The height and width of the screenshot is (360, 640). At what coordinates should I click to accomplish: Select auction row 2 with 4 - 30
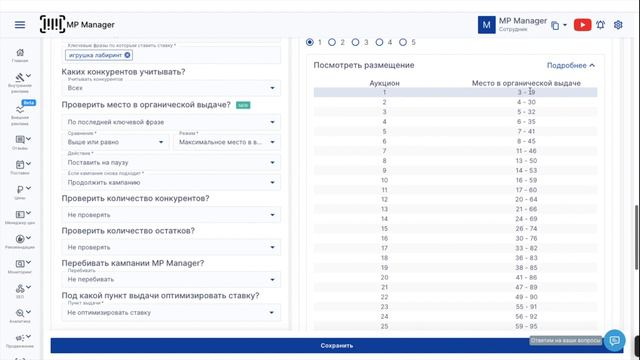(456, 102)
